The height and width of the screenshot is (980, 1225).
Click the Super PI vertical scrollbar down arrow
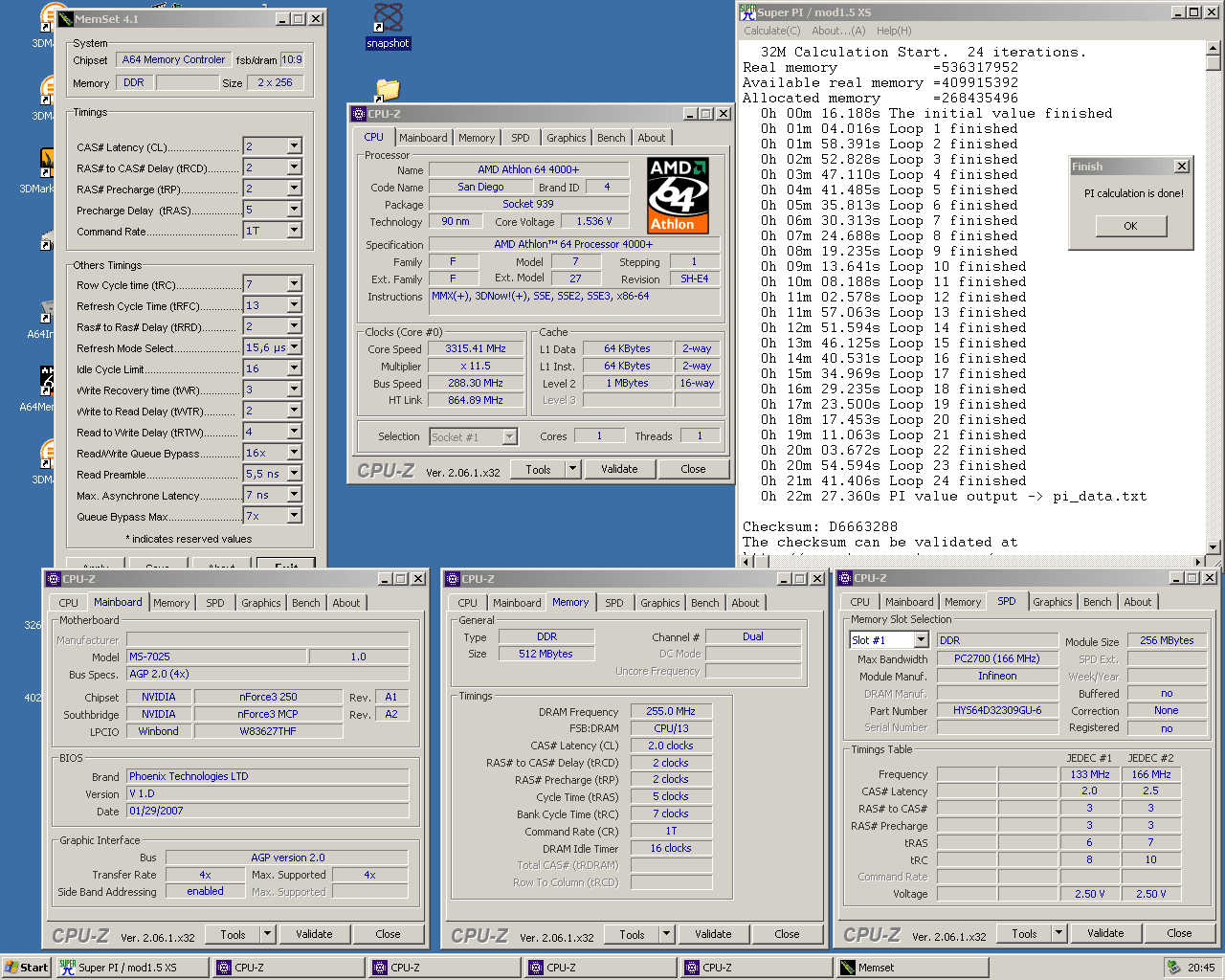coord(1214,547)
